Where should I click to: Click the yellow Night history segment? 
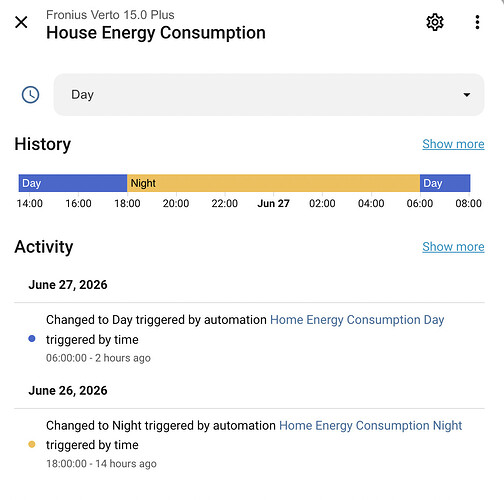[x=273, y=183]
